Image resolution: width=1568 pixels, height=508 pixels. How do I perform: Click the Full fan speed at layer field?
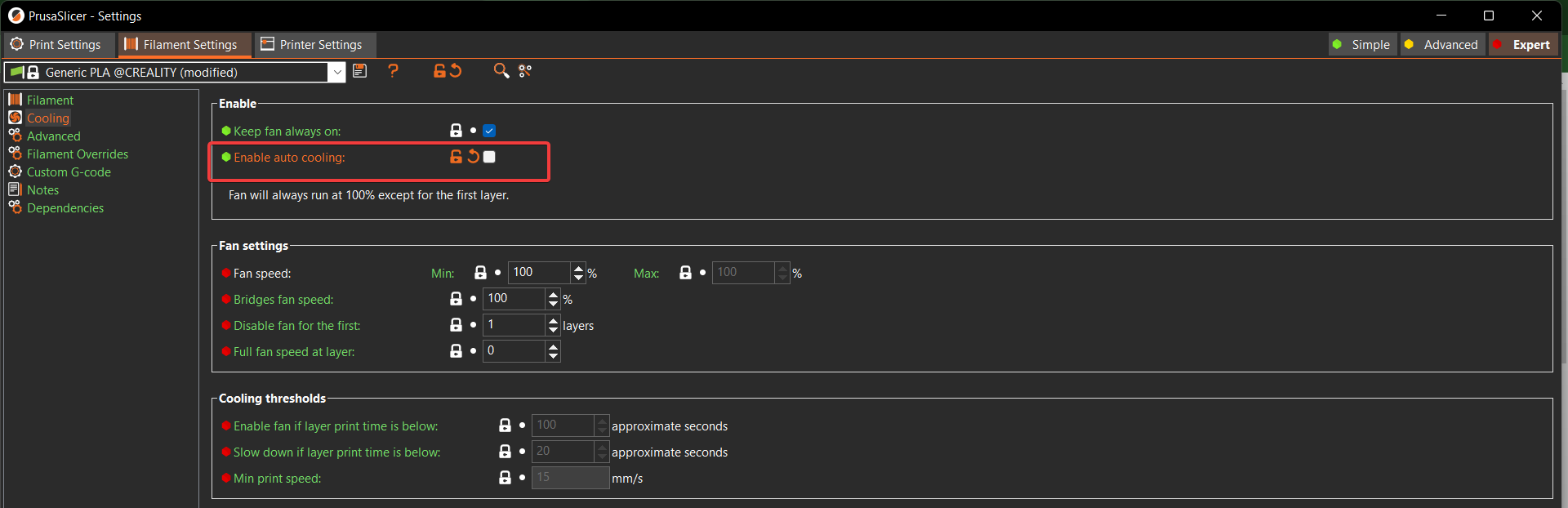click(514, 351)
